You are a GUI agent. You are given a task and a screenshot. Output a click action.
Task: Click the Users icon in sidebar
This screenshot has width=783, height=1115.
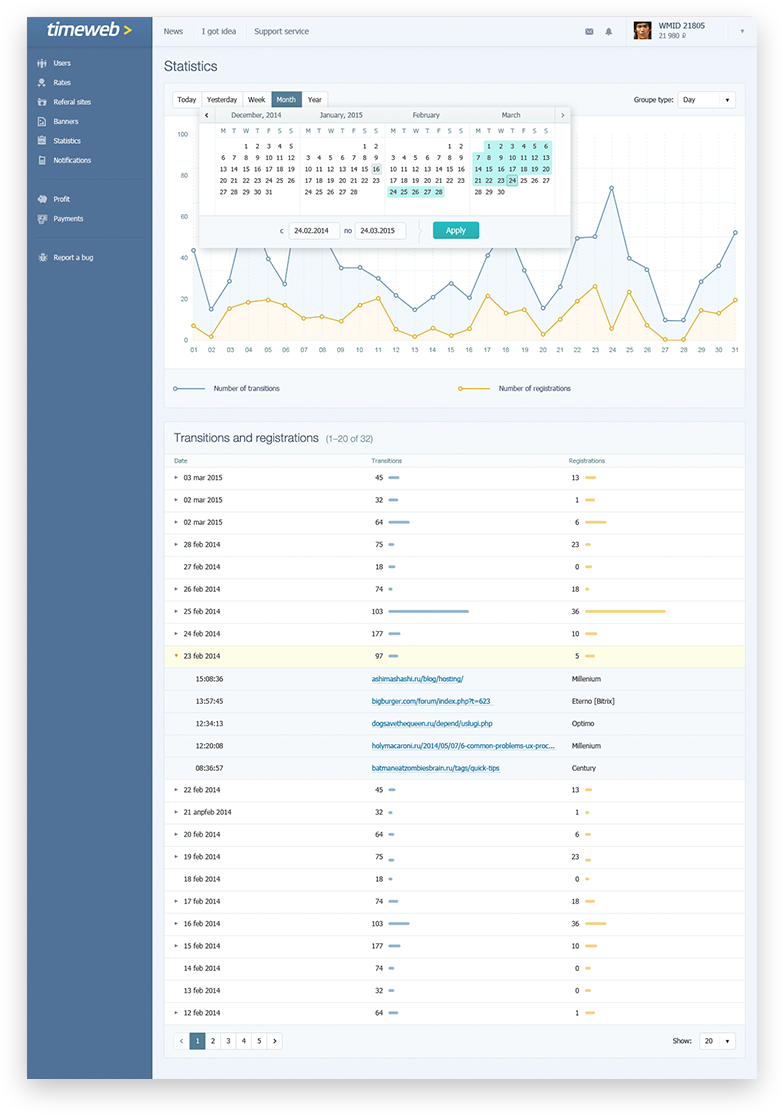pyautogui.click(x=42, y=63)
